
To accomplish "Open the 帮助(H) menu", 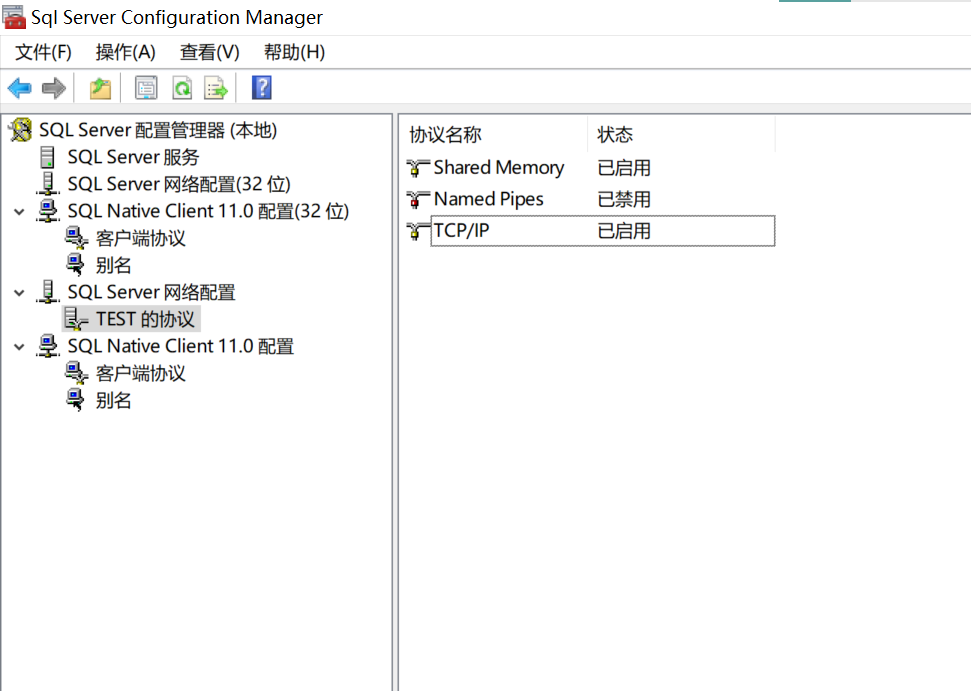I will click(293, 52).
